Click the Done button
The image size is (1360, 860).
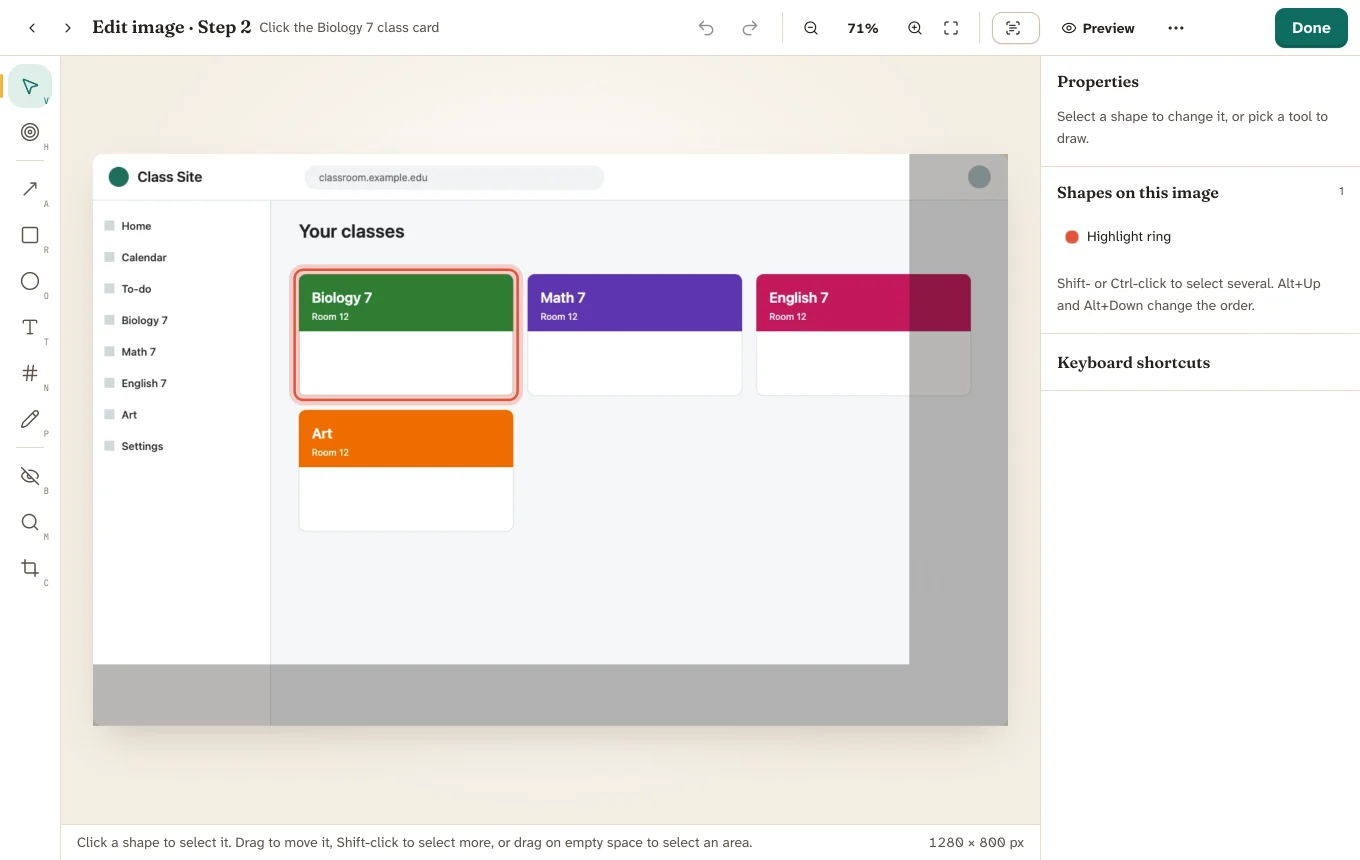1311,28
